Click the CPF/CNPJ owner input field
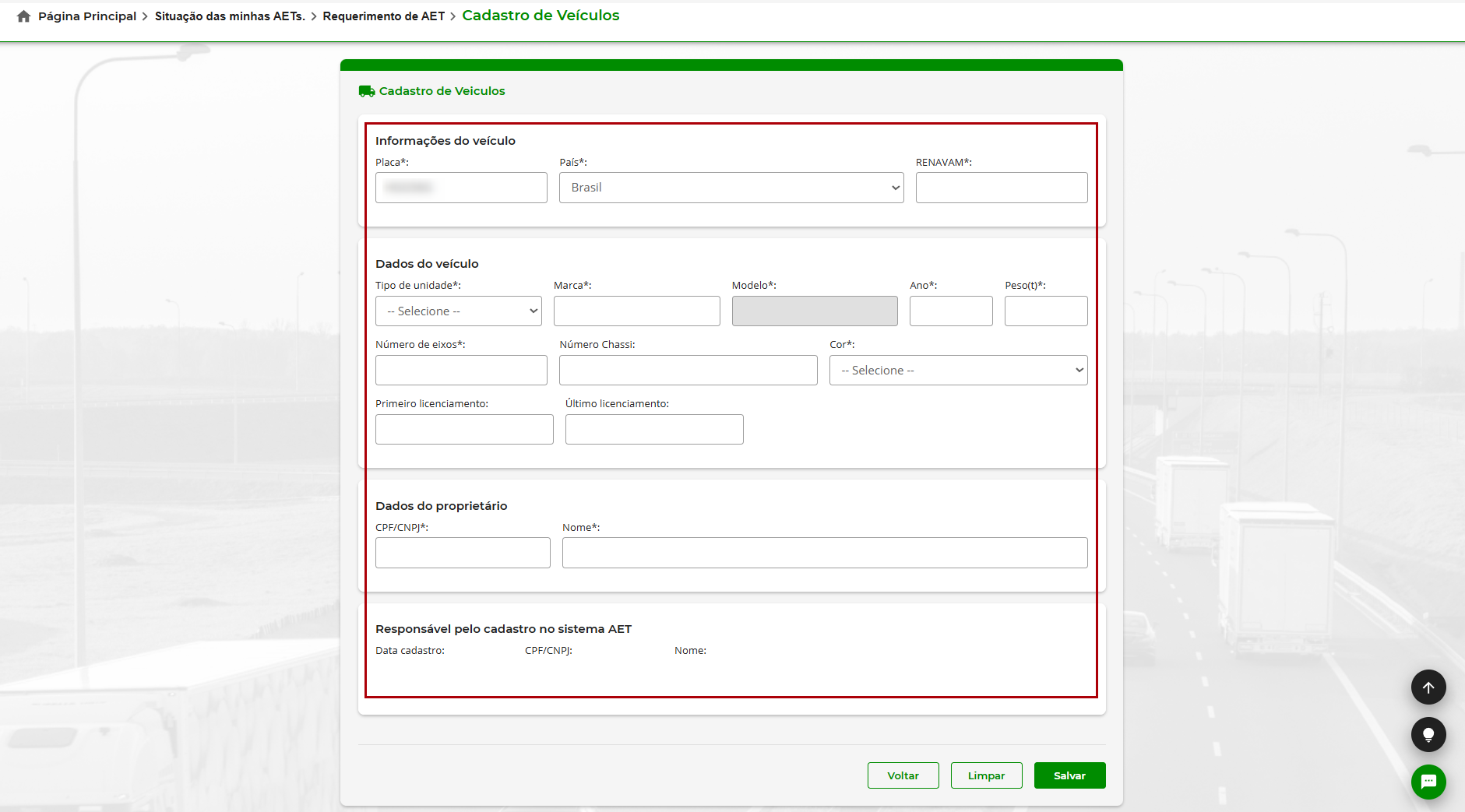This screenshot has height=812, width=1465. coord(463,553)
